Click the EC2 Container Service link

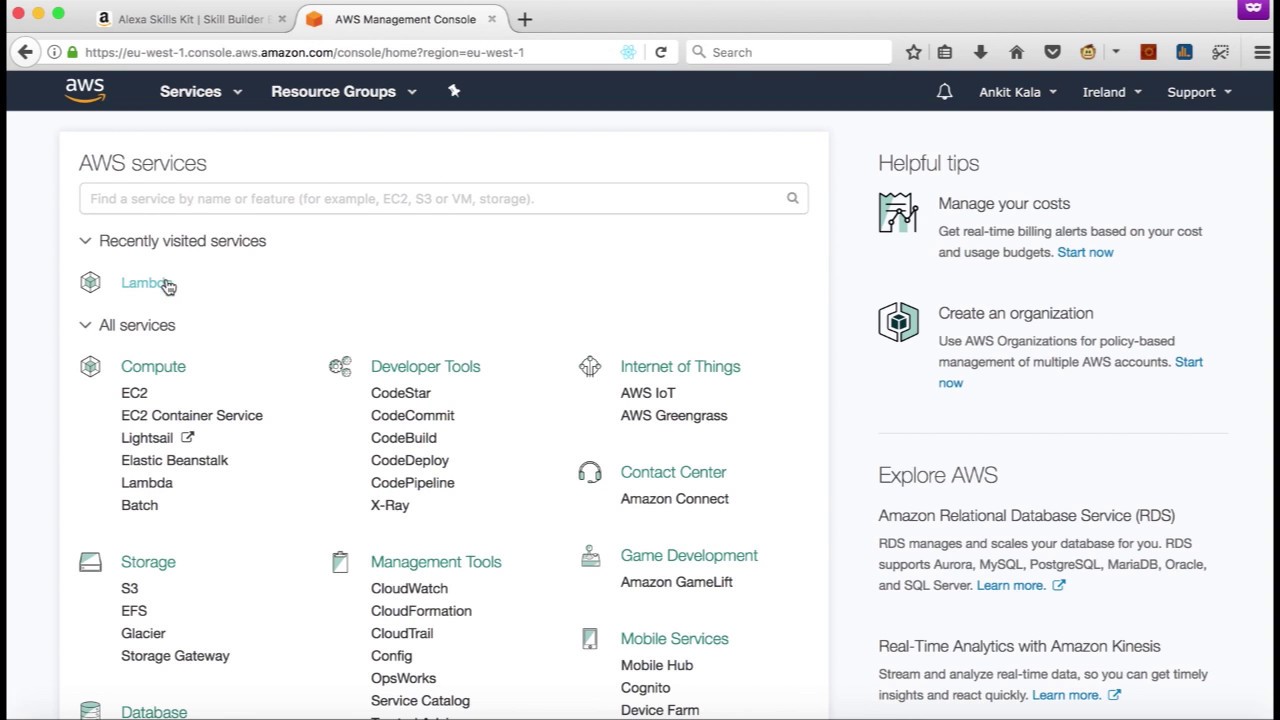(x=192, y=415)
